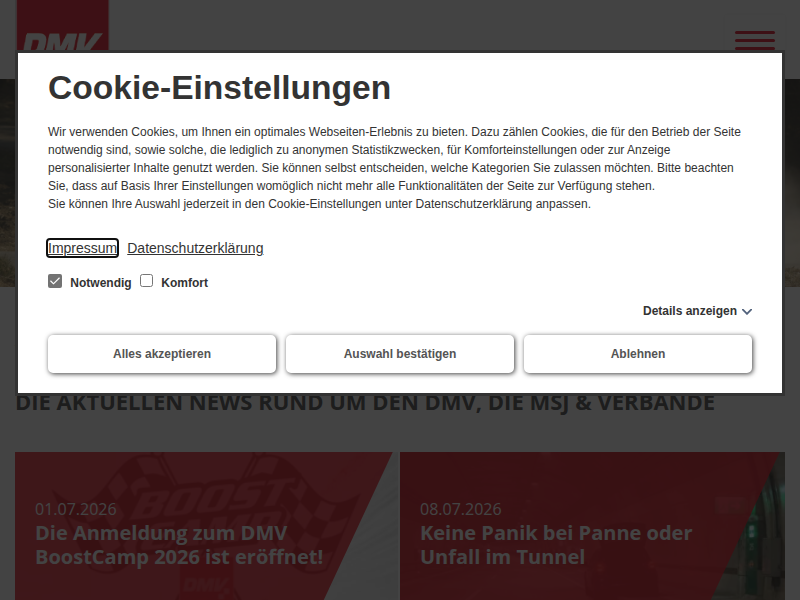800x600 pixels.
Task: Click the chevron next to Details anzeigen
Action: 746,312
